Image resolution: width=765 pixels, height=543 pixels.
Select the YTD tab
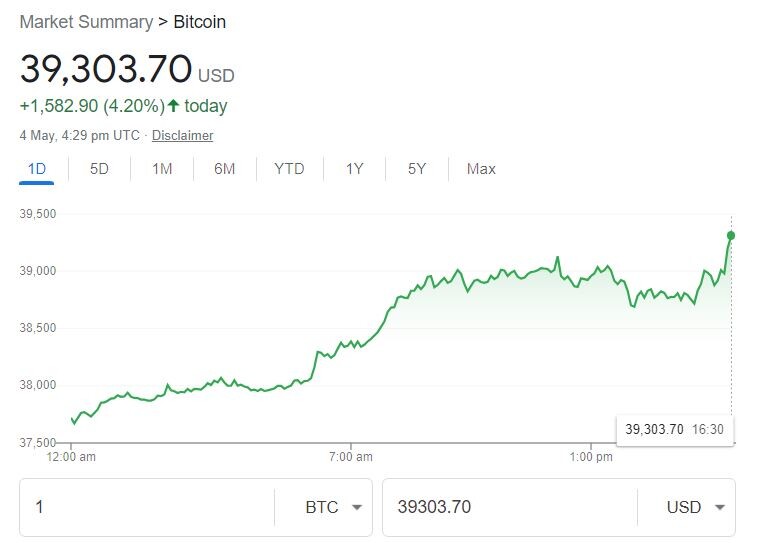[x=289, y=169]
